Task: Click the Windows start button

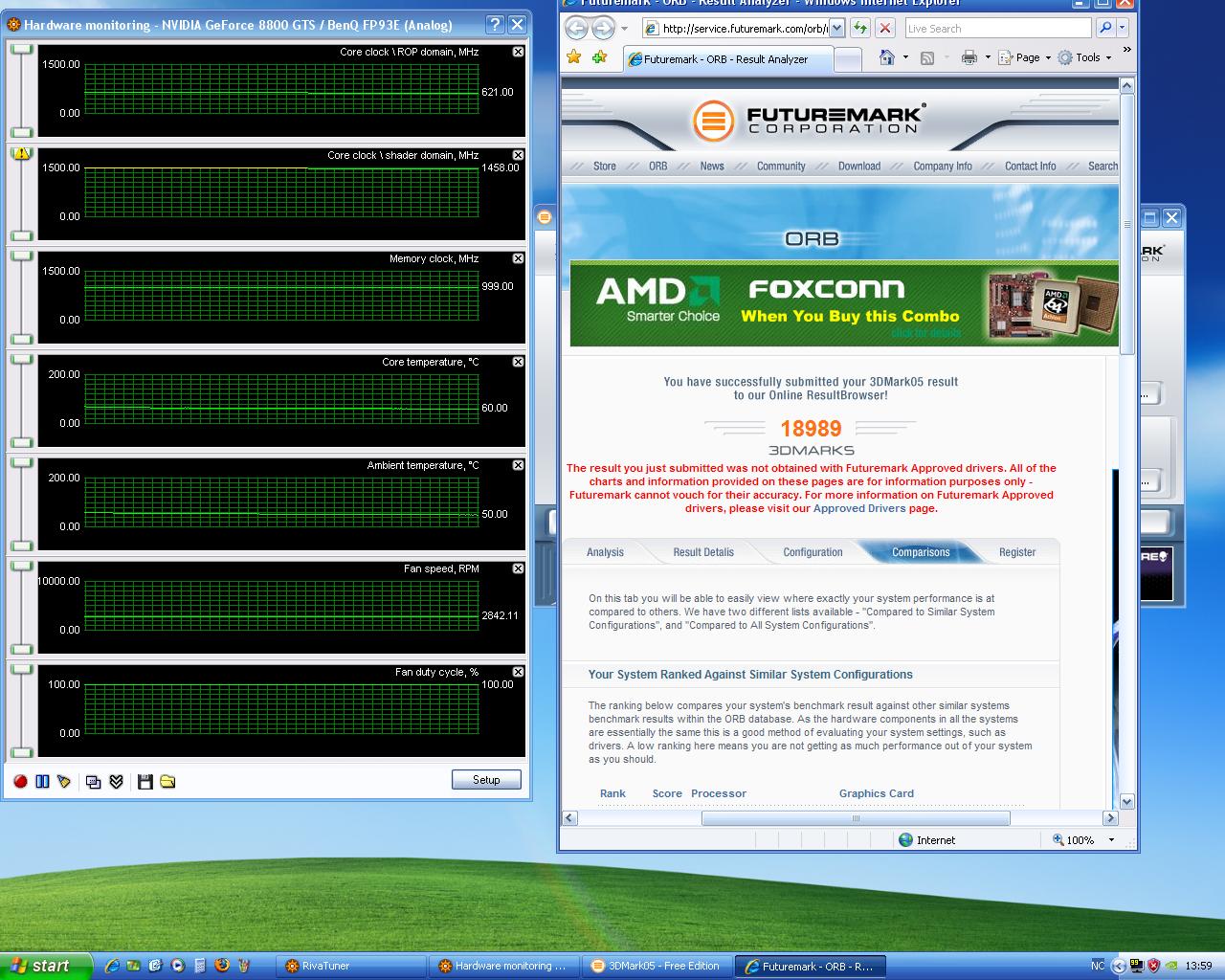Action: click(x=46, y=966)
